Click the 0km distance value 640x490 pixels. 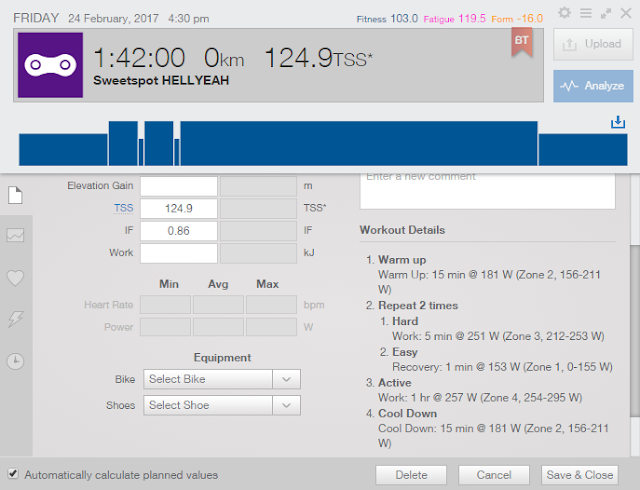coord(224,58)
